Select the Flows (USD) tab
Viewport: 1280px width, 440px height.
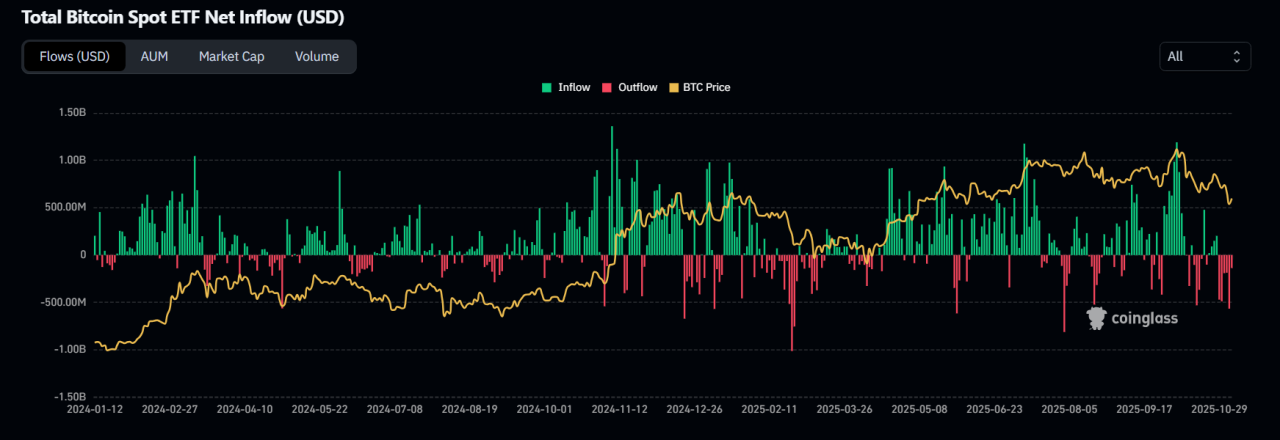pyautogui.click(x=75, y=57)
